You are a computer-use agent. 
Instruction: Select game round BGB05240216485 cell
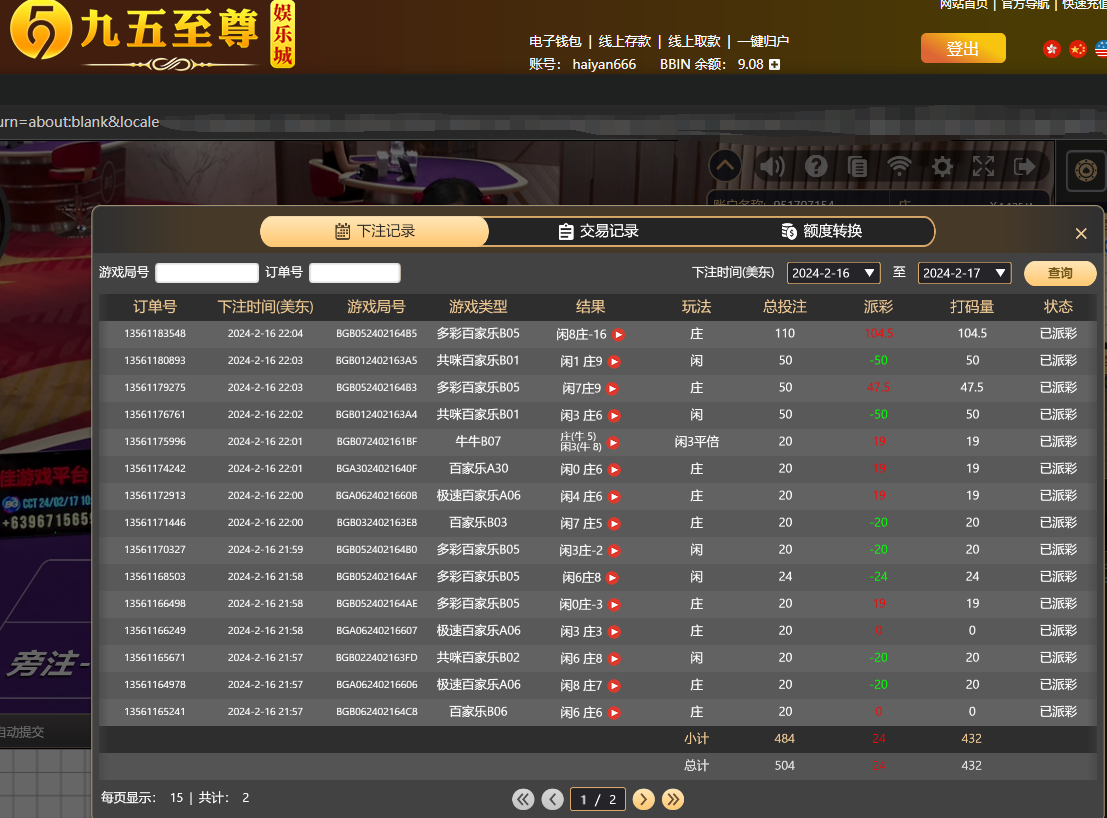(376, 333)
